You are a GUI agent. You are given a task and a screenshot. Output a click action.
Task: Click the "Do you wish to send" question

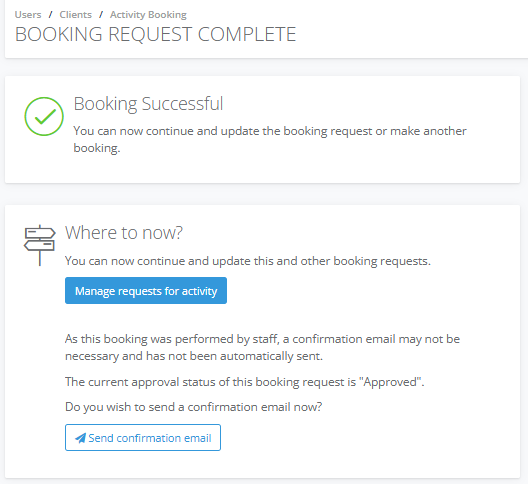pos(193,407)
